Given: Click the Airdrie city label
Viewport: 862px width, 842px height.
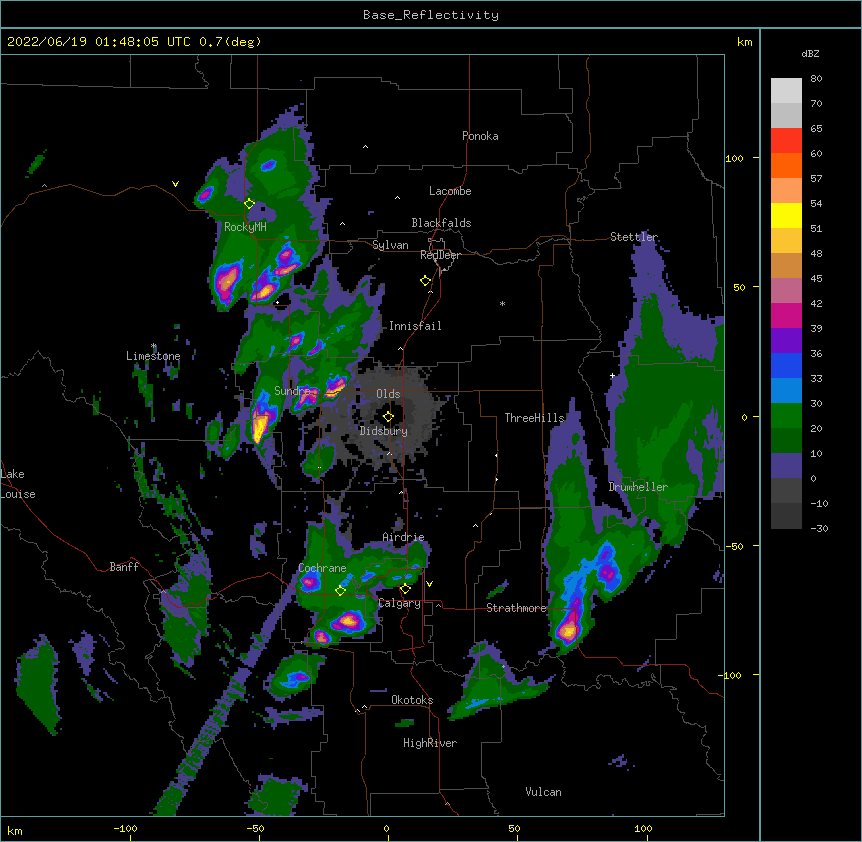Looking at the screenshot, I should click(x=403, y=537).
